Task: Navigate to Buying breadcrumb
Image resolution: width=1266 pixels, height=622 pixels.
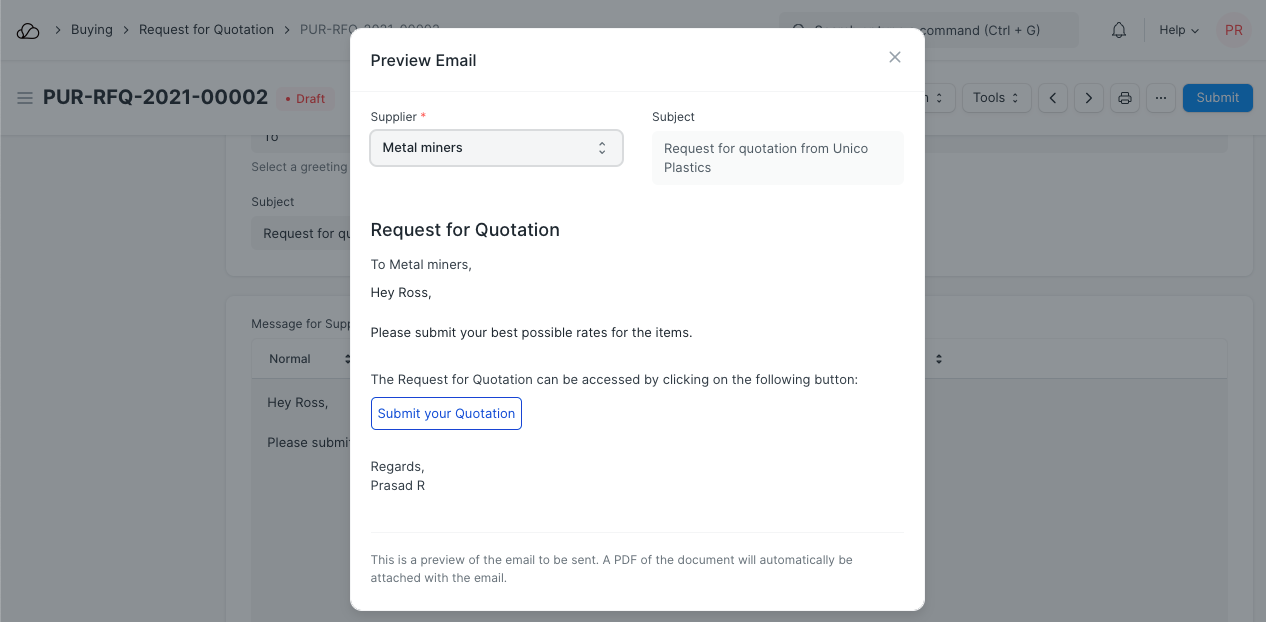Action: click(92, 30)
